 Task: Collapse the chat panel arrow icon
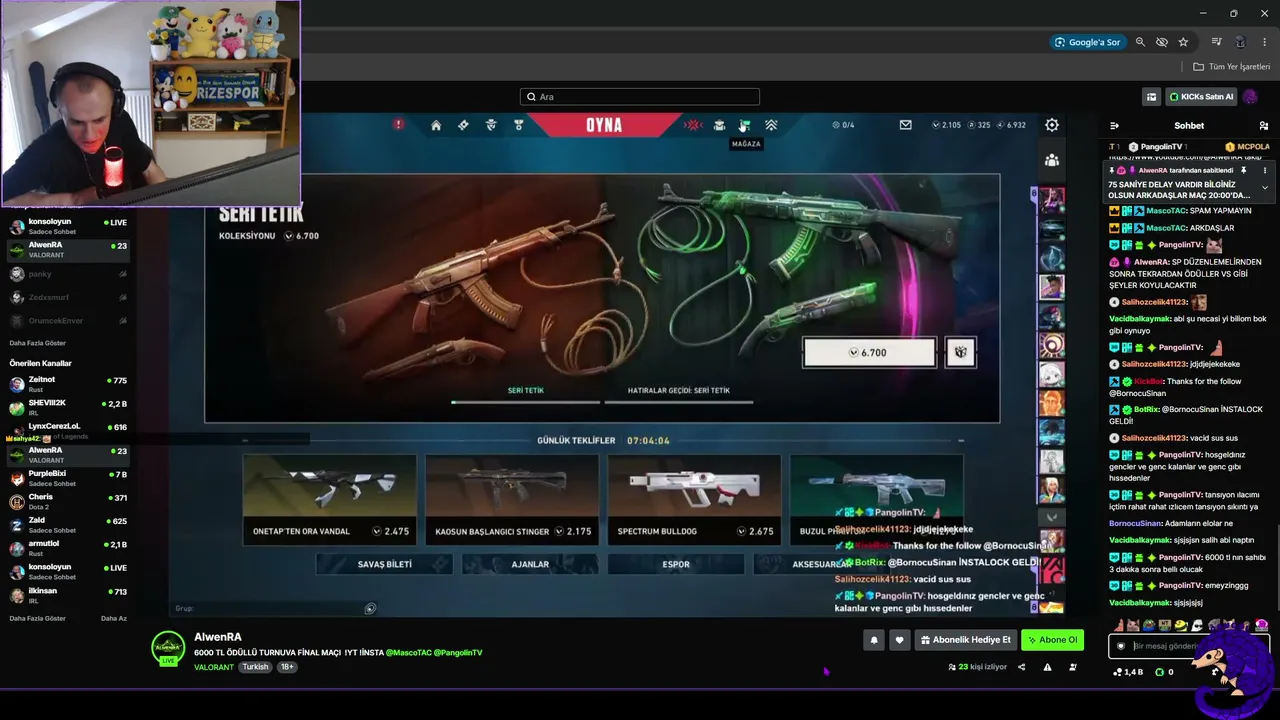point(1114,126)
